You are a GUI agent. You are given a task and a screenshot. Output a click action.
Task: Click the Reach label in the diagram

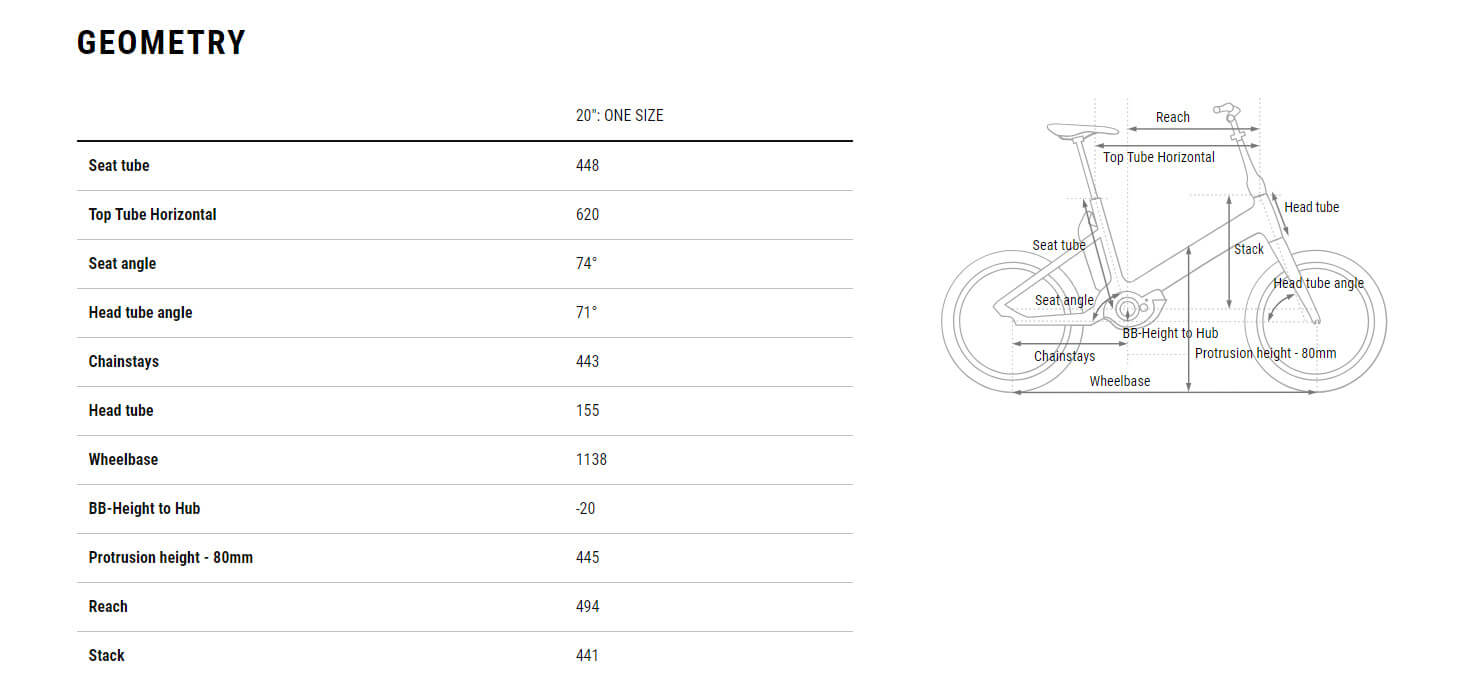[x=1172, y=117]
